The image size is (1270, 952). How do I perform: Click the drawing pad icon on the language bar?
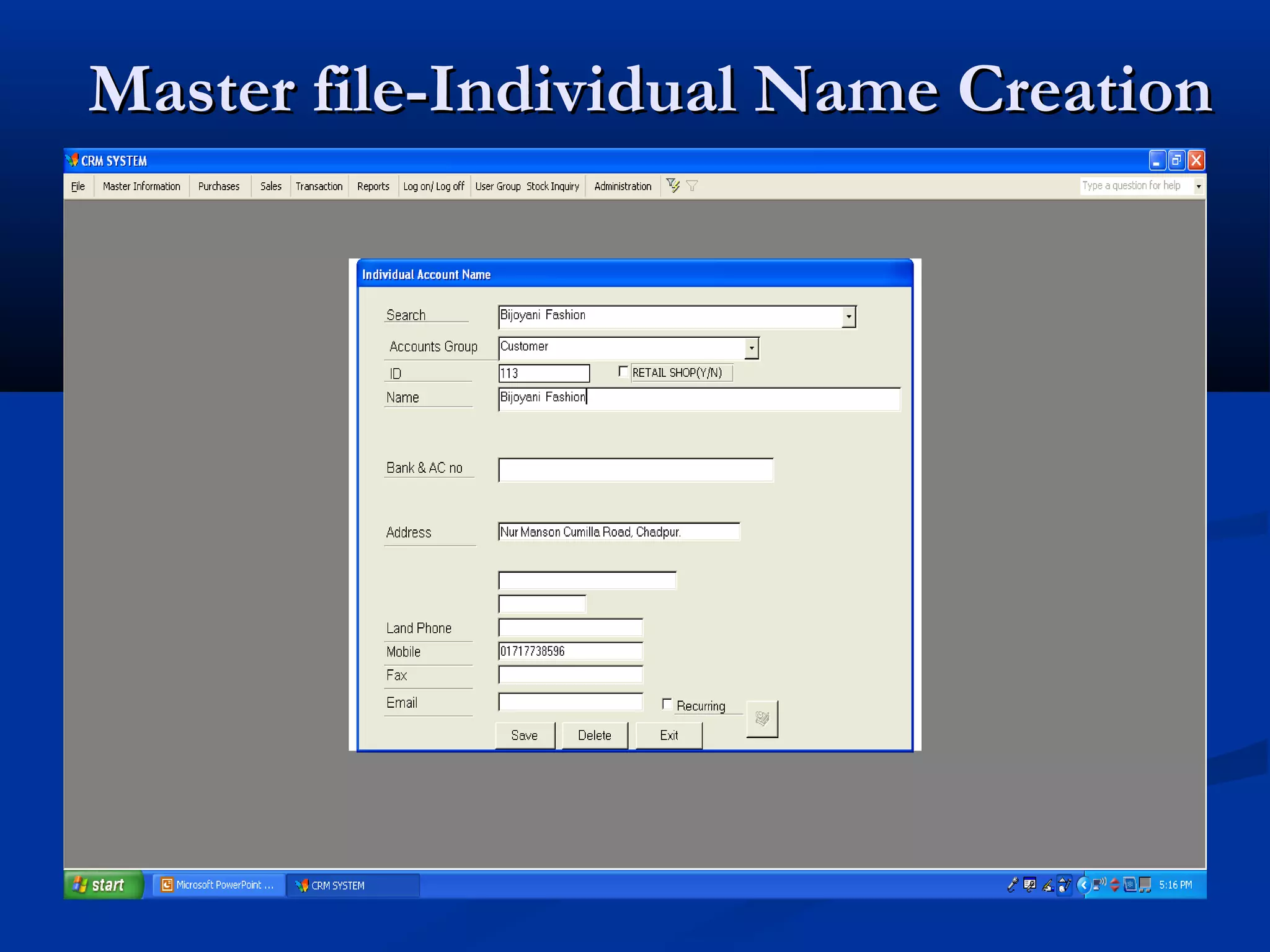[x=1064, y=884]
